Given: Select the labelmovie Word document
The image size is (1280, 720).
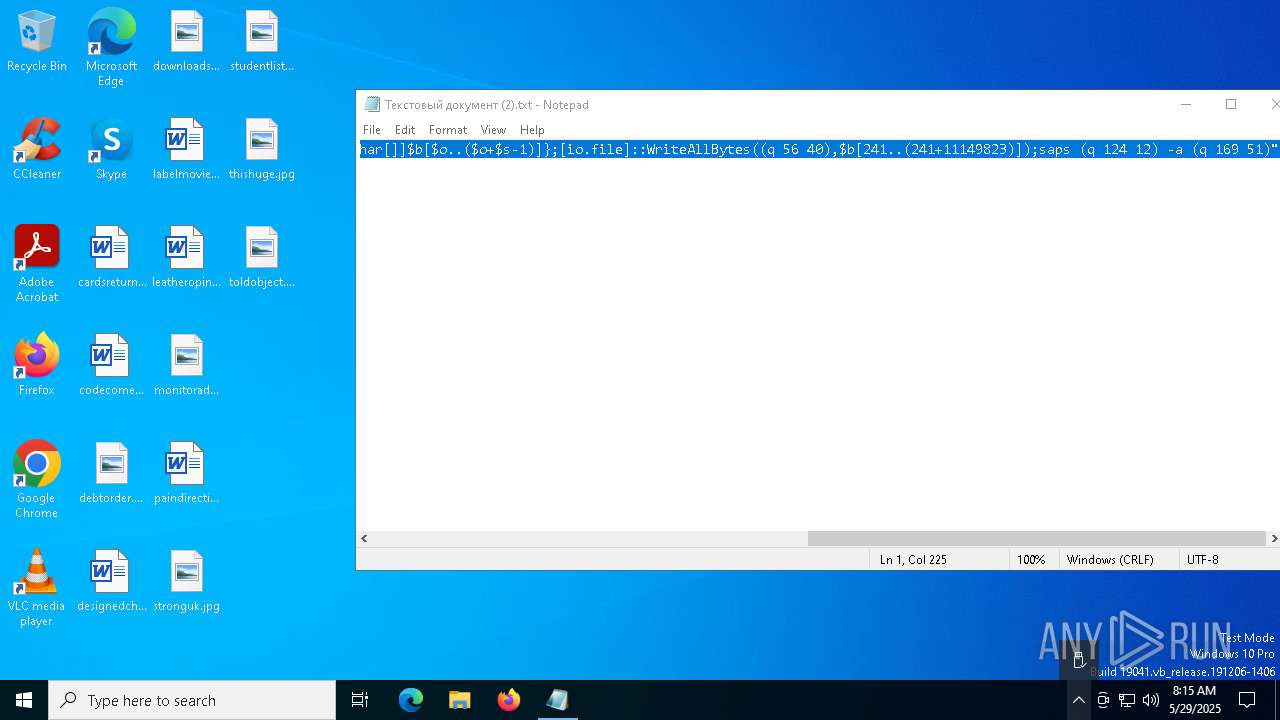Looking at the screenshot, I should pyautogui.click(x=186, y=150).
